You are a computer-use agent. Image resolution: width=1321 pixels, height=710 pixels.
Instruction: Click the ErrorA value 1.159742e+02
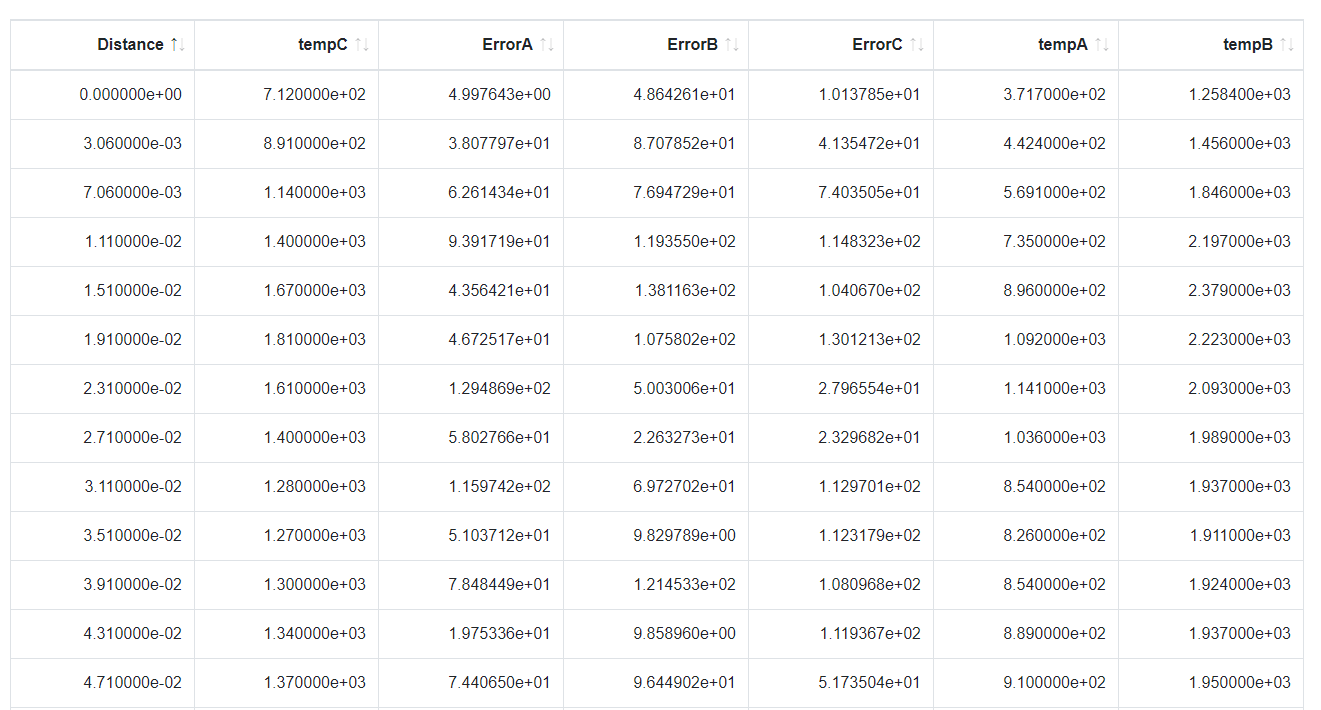point(499,487)
